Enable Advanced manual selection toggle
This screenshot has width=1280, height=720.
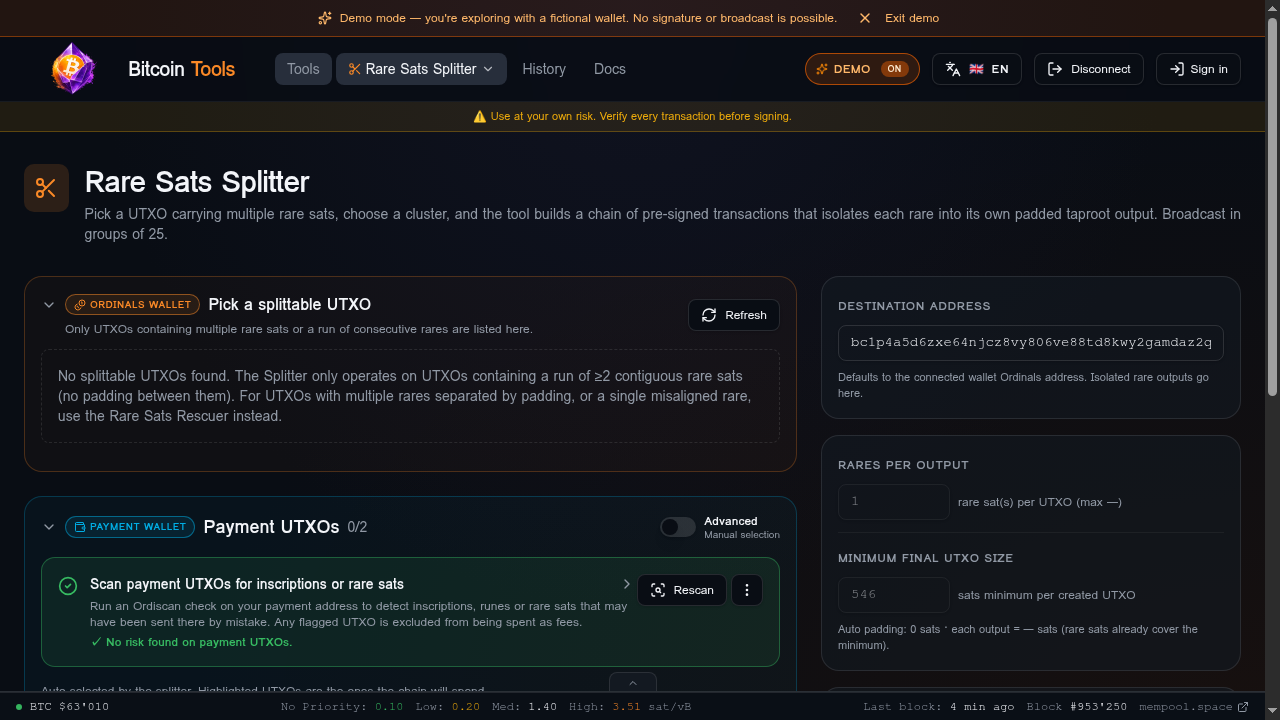678,527
